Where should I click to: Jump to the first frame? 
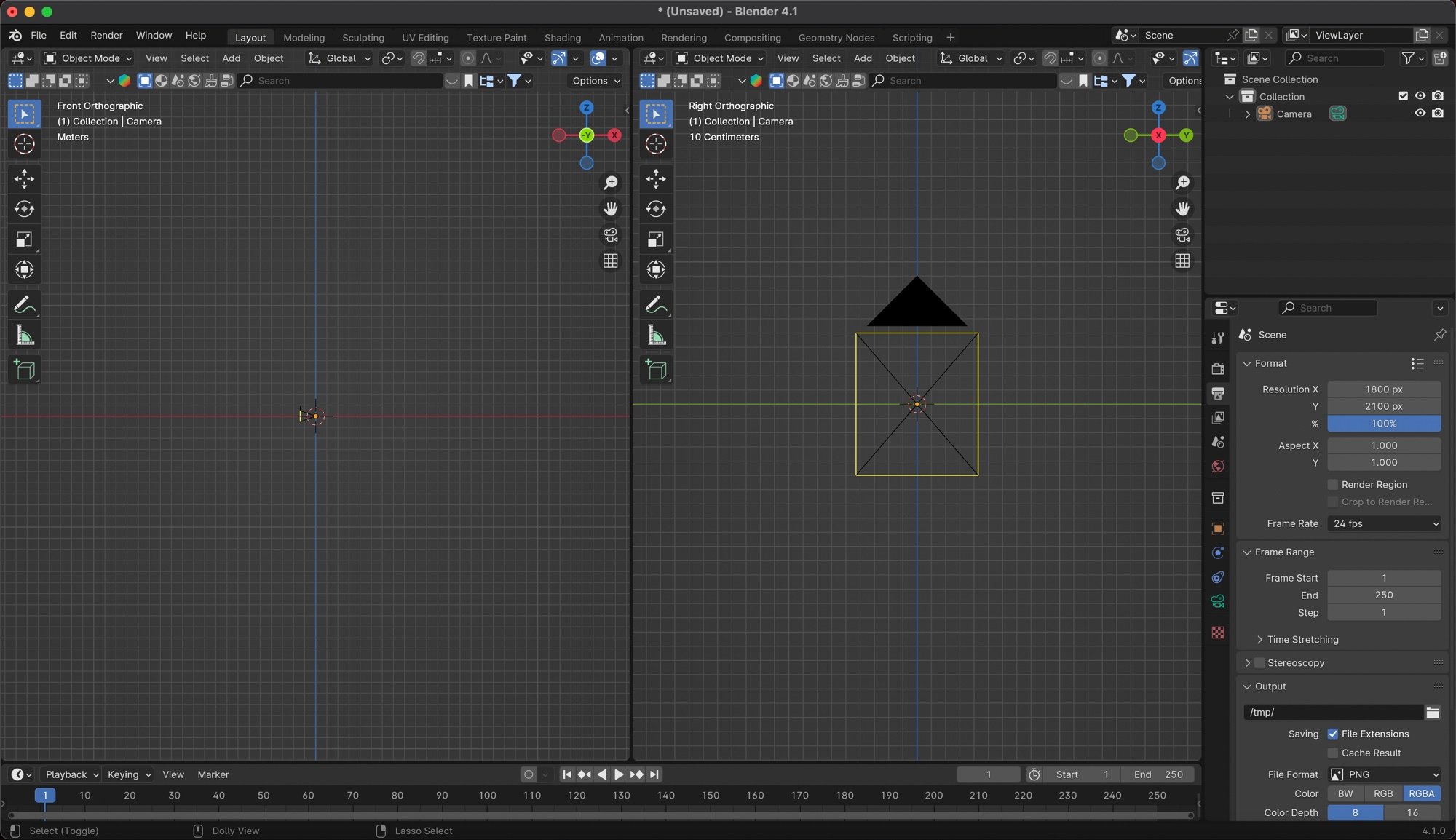coord(567,775)
